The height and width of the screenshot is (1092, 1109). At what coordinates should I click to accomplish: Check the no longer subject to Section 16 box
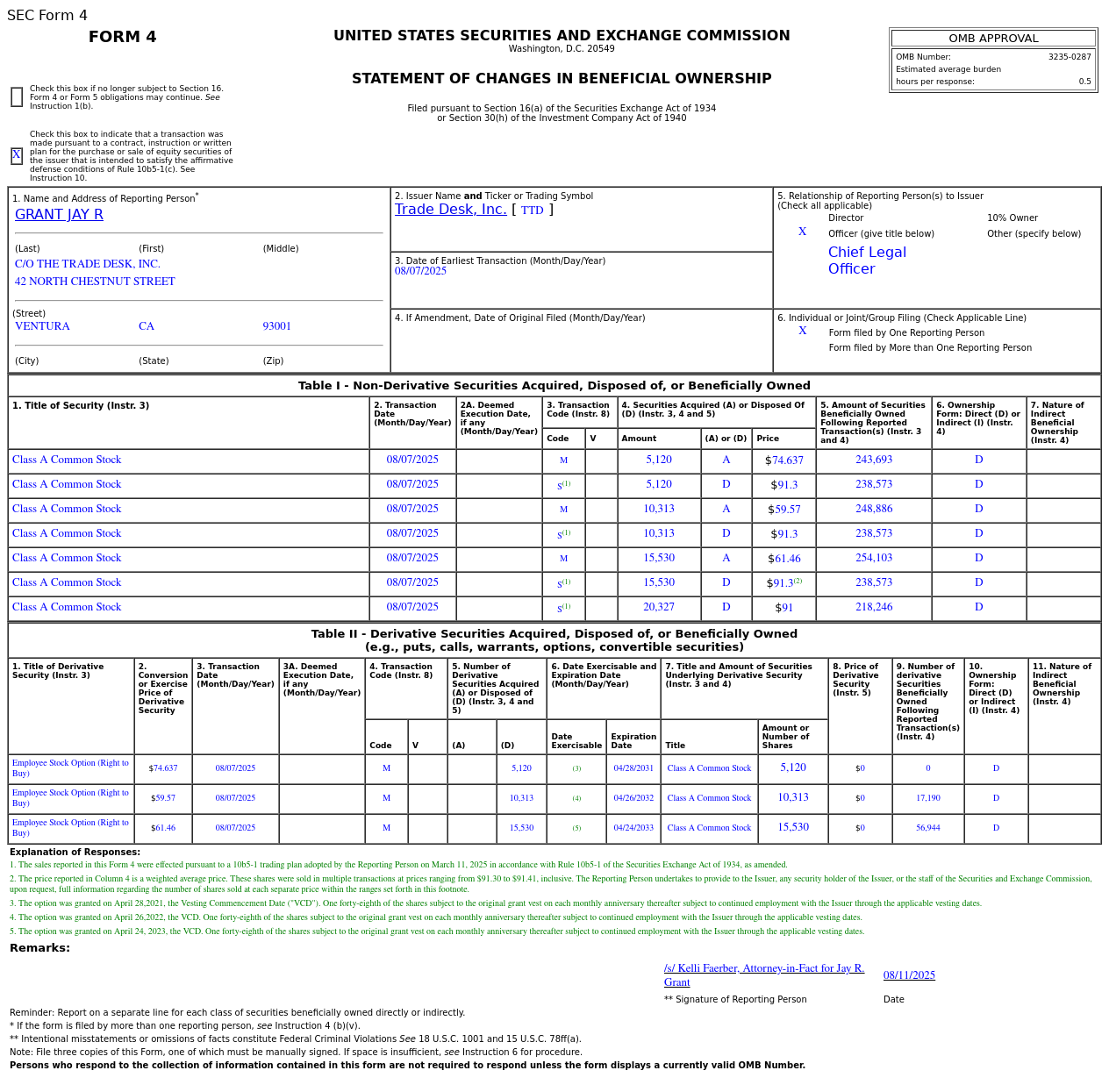(17, 97)
